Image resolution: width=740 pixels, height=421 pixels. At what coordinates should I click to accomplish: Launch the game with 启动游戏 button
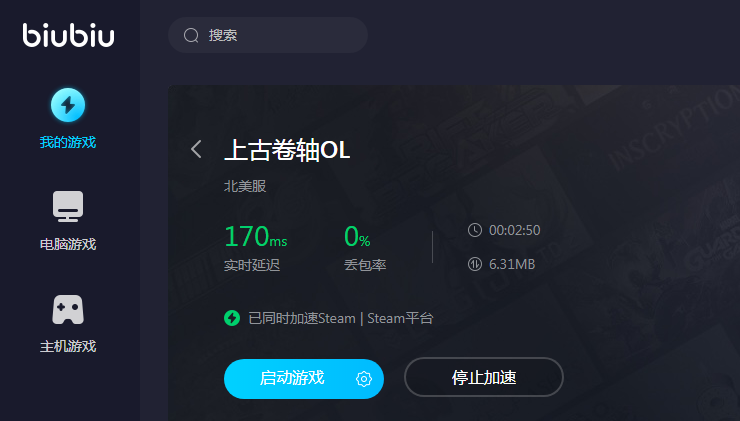304,379
